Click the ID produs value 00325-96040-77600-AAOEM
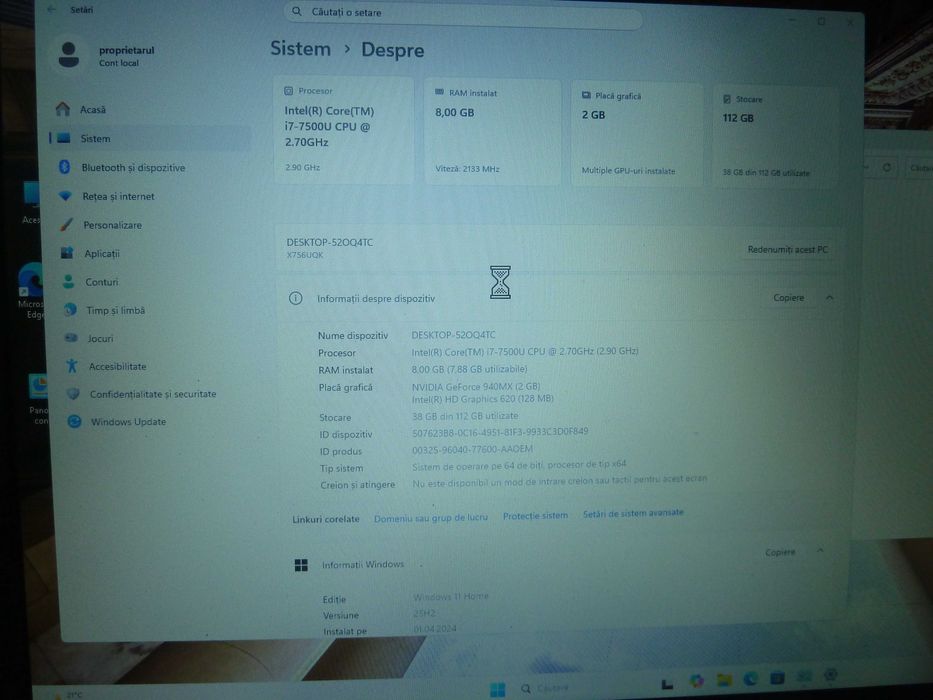Image resolution: width=933 pixels, height=700 pixels. tap(472, 449)
